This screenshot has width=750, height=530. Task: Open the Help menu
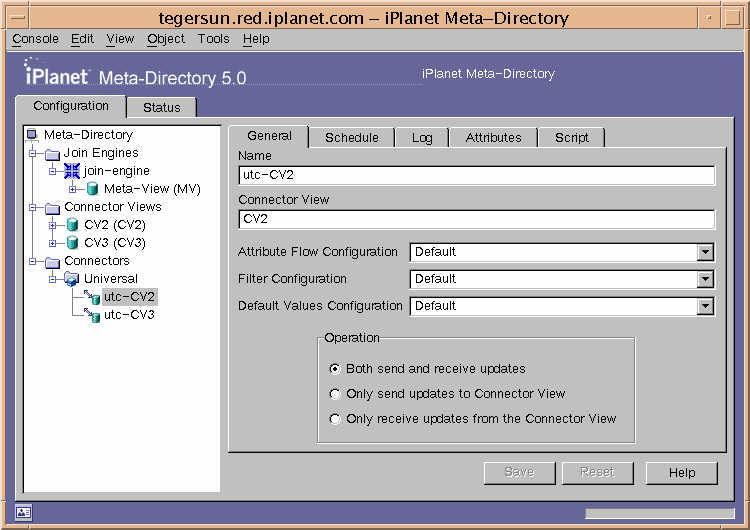click(x=256, y=39)
